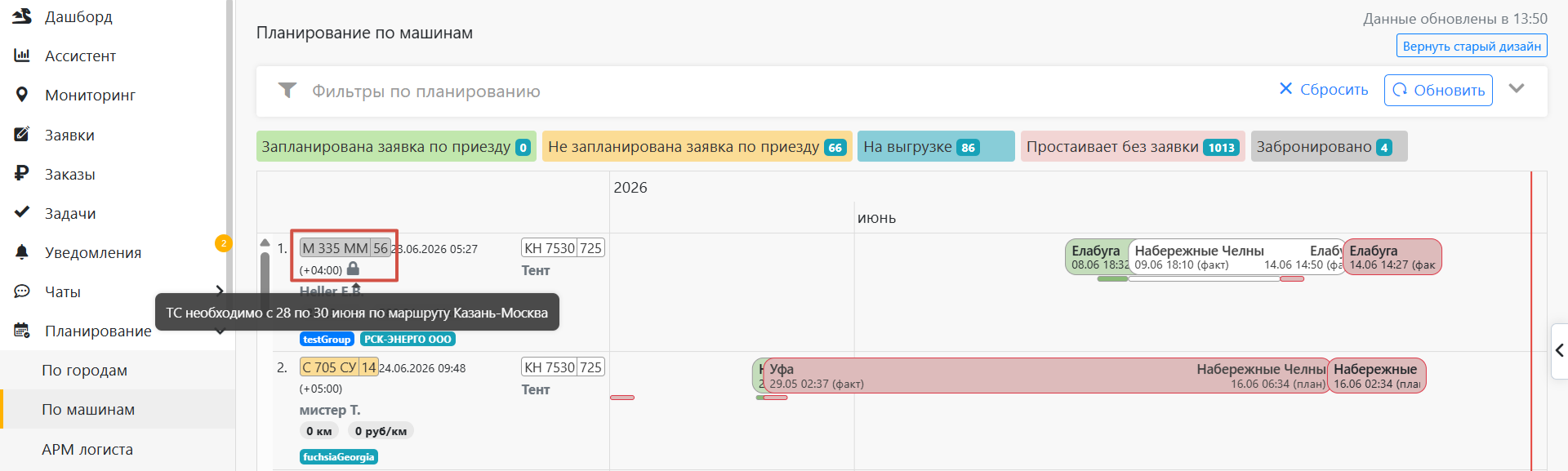
Task: Toggle the Простаивает без заявки status filter
Action: (x=1133, y=147)
